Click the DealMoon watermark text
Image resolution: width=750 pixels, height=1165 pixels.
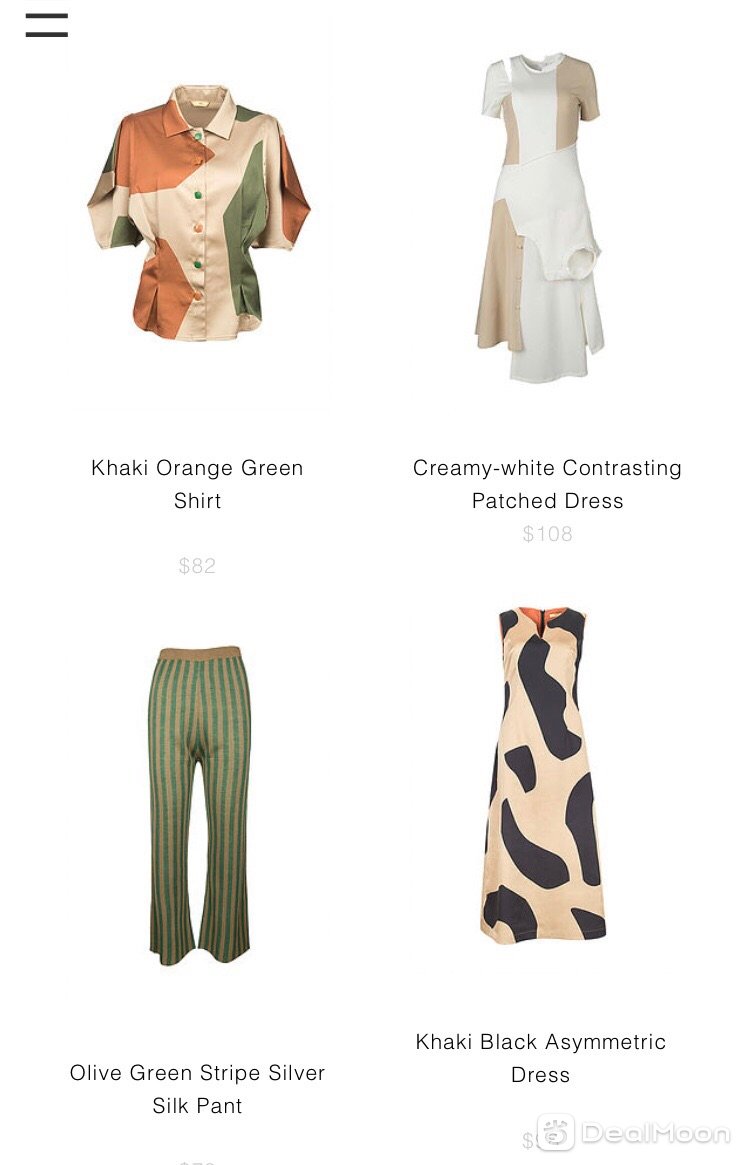tap(655, 1133)
